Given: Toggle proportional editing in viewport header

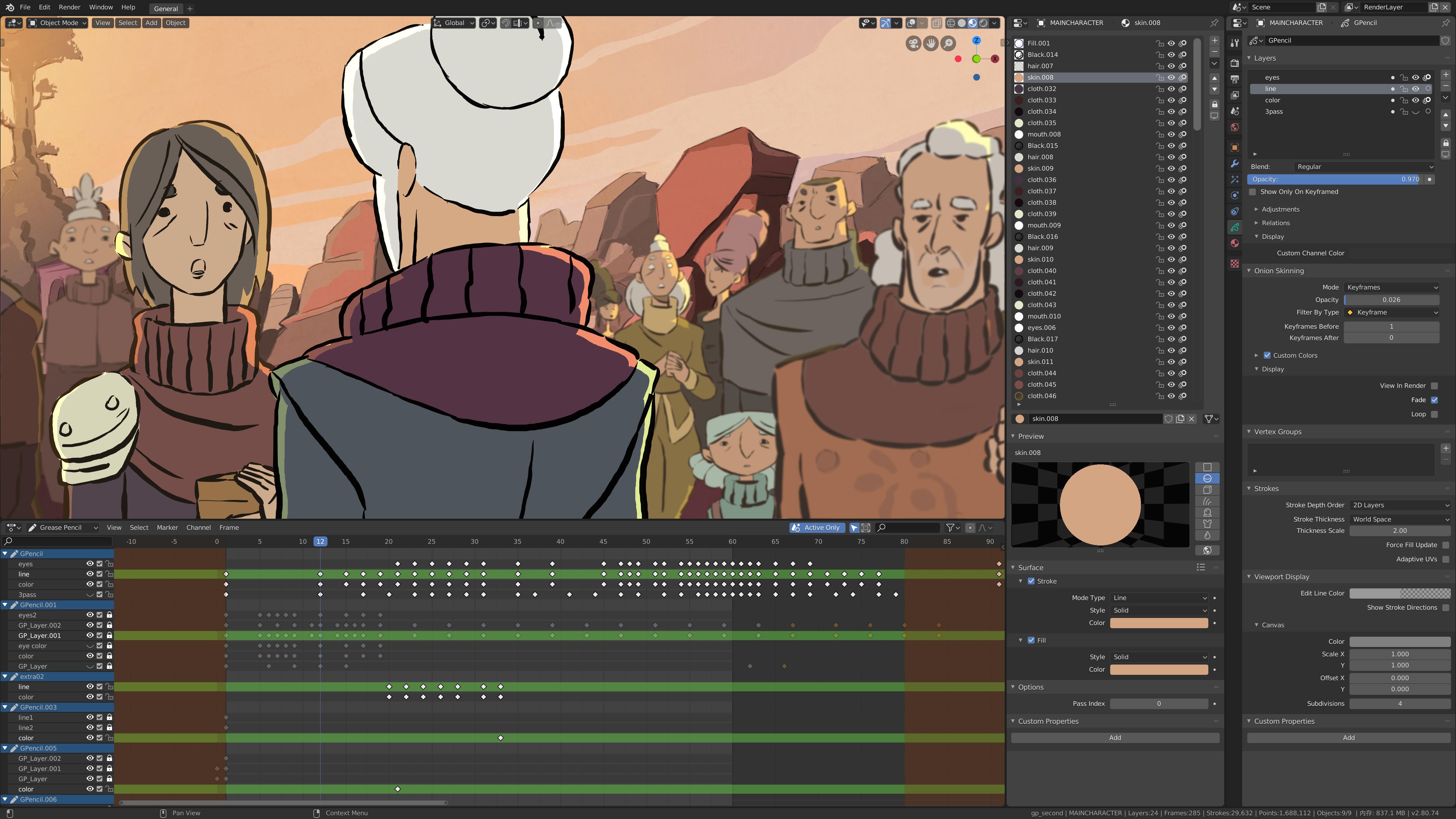Looking at the screenshot, I should (x=538, y=23).
